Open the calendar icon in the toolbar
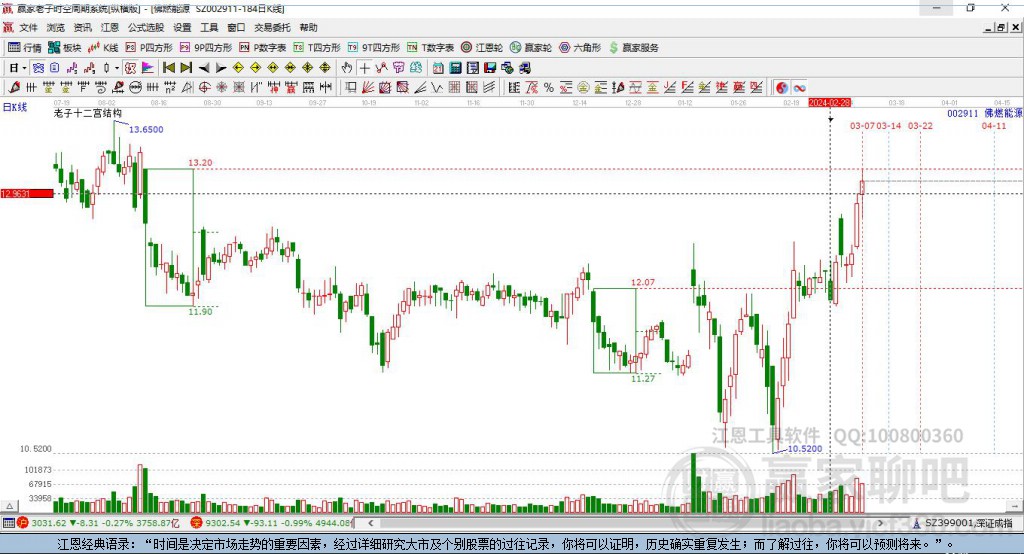Screen dimensions: 1024x554 (438, 67)
